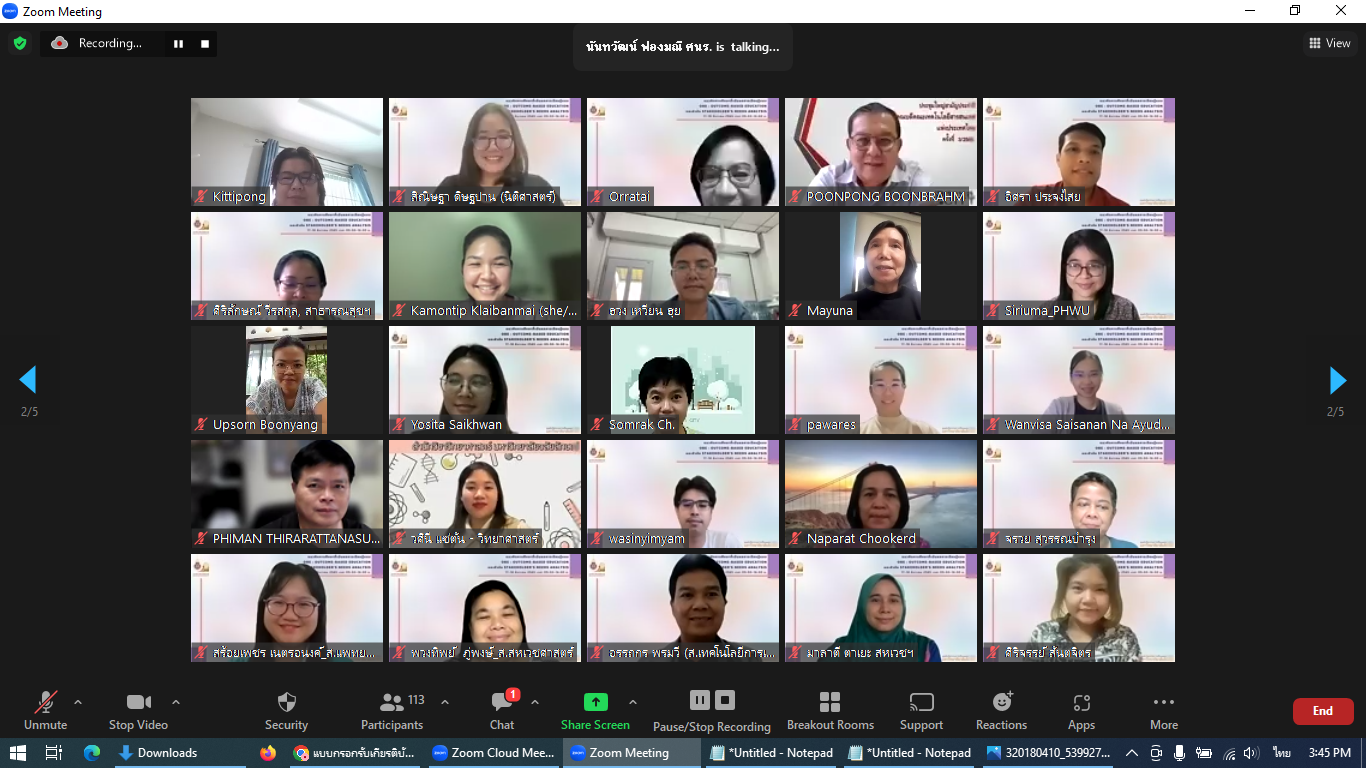The height and width of the screenshot is (768, 1366).
Task: Pause recording in bottom toolbar
Action: [x=700, y=700]
